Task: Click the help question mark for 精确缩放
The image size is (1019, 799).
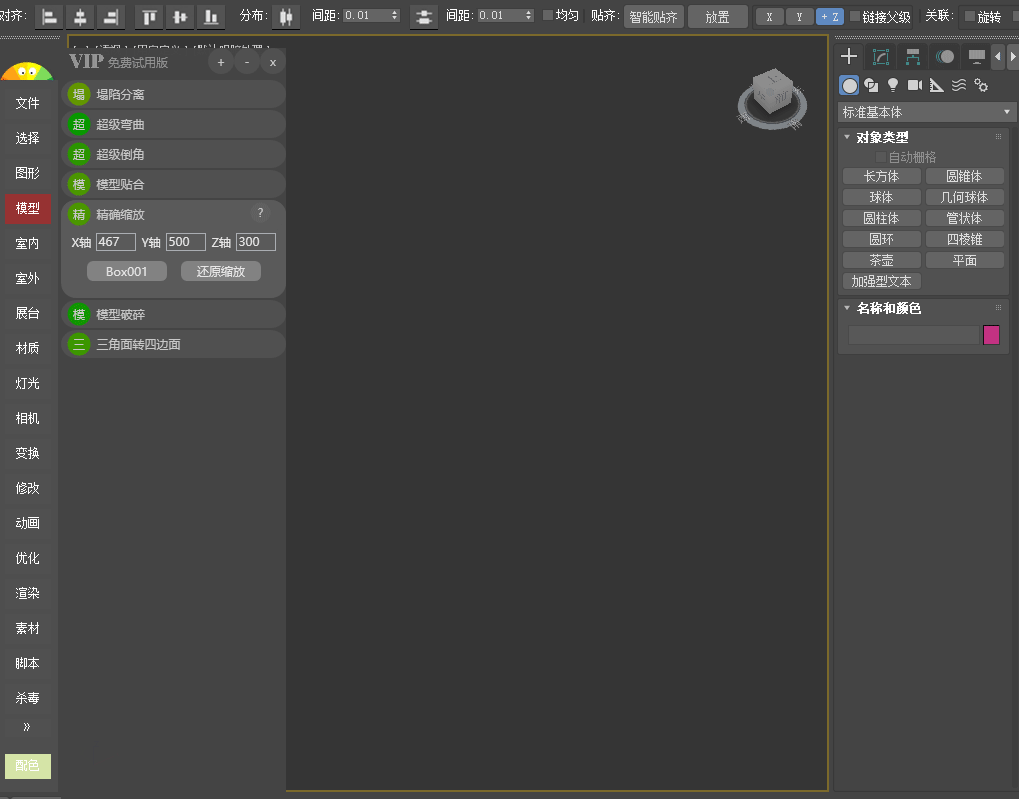Action: [x=260, y=213]
